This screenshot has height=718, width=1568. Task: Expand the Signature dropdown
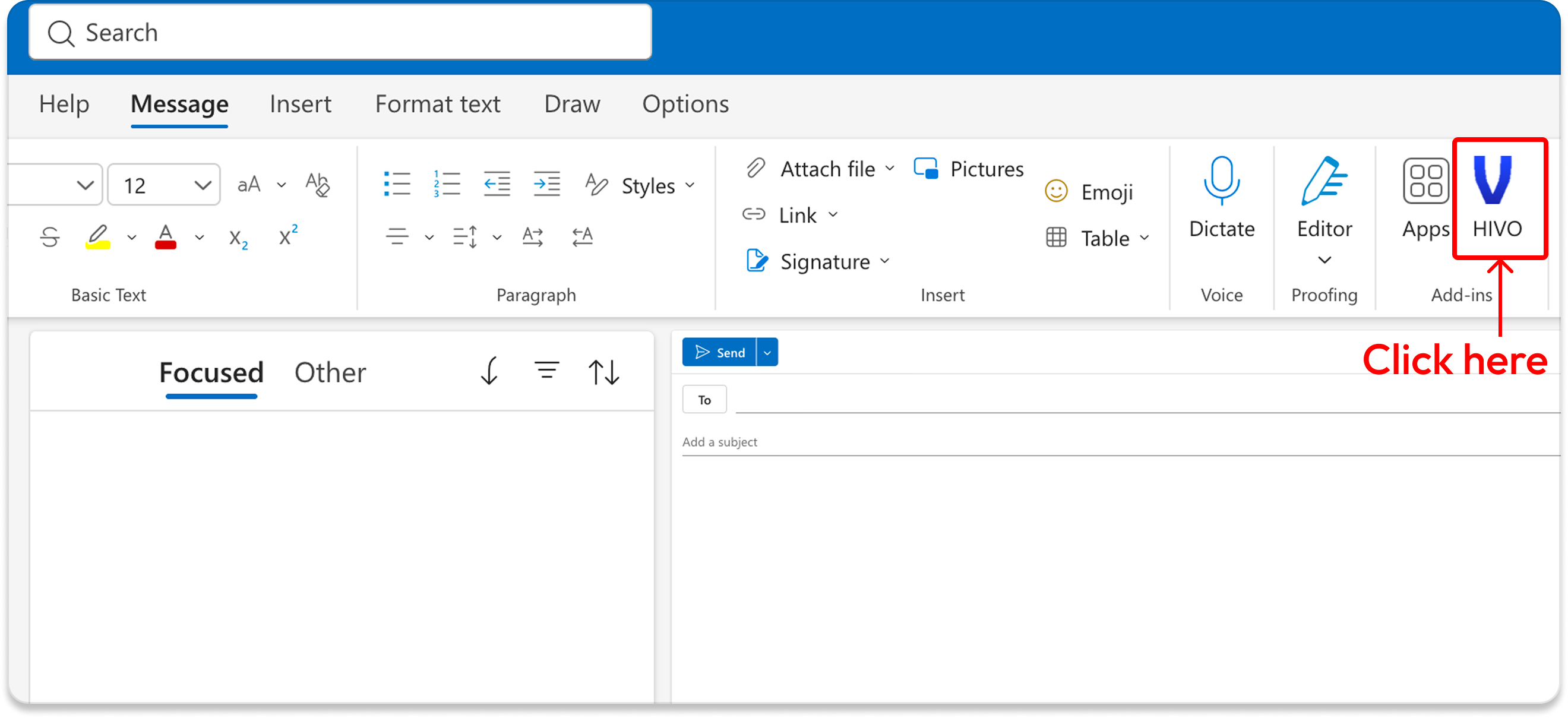coord(885,262)
